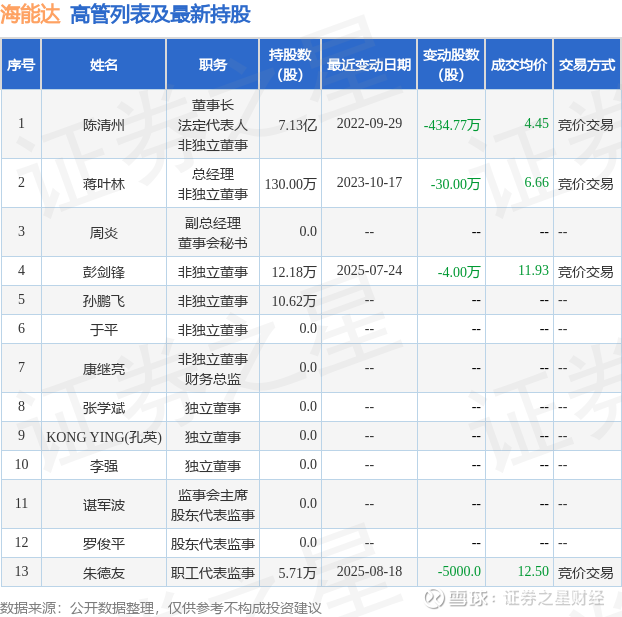Click 谌军波's position cell 监事会主席 股东代表监事

coord(213,505)
